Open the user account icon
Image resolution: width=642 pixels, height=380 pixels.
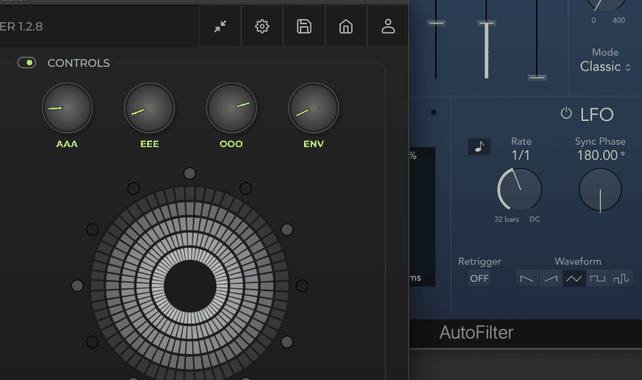pyautogui.click(x=388, y=27)
